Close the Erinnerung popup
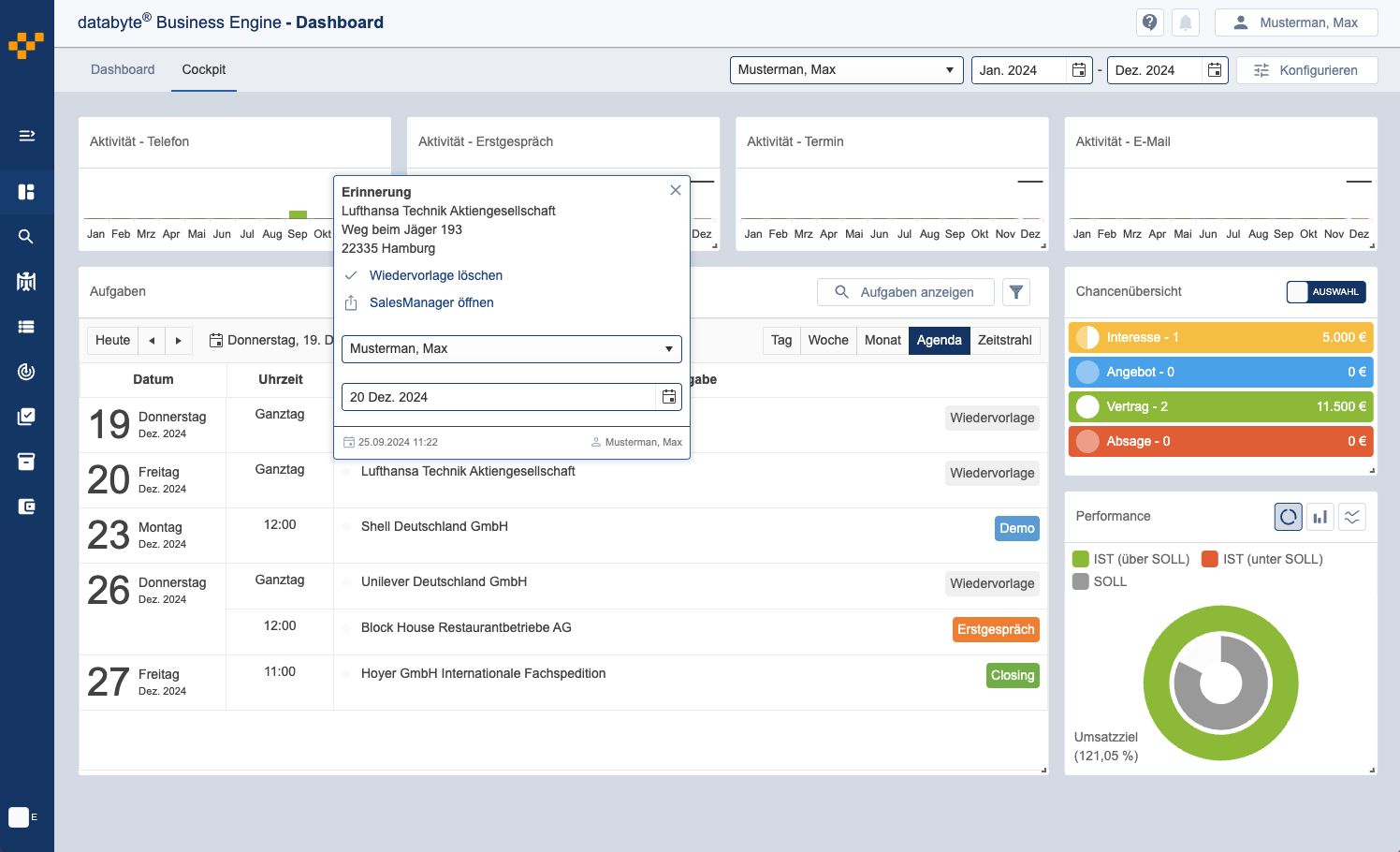 coord(675,190)
